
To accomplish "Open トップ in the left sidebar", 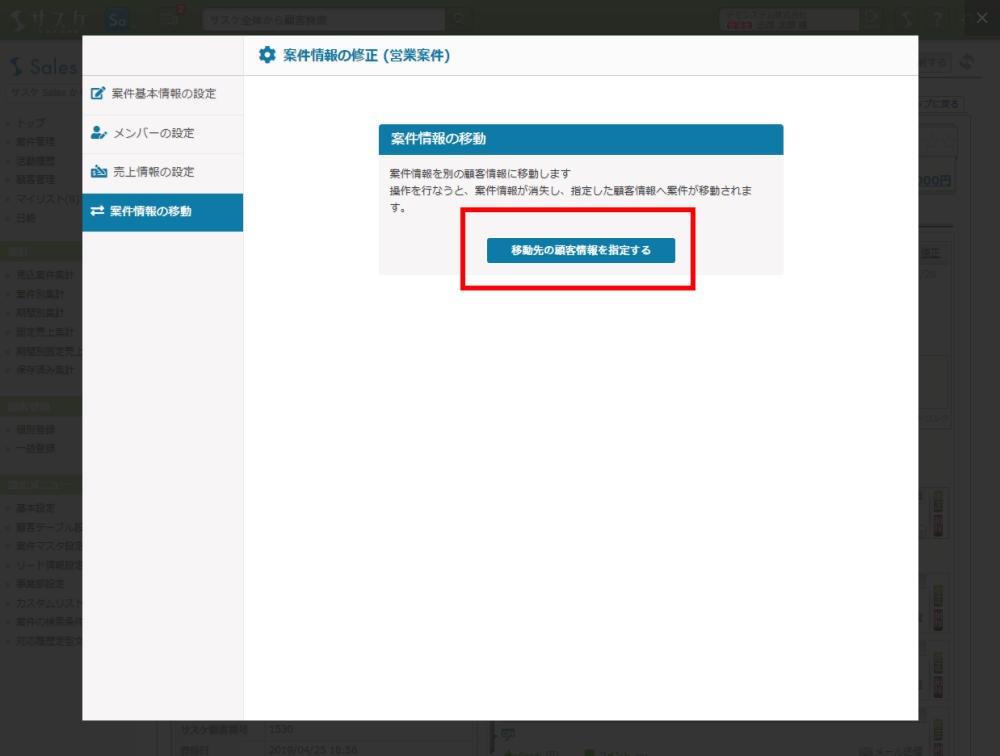I will click(x=30, y=123).
